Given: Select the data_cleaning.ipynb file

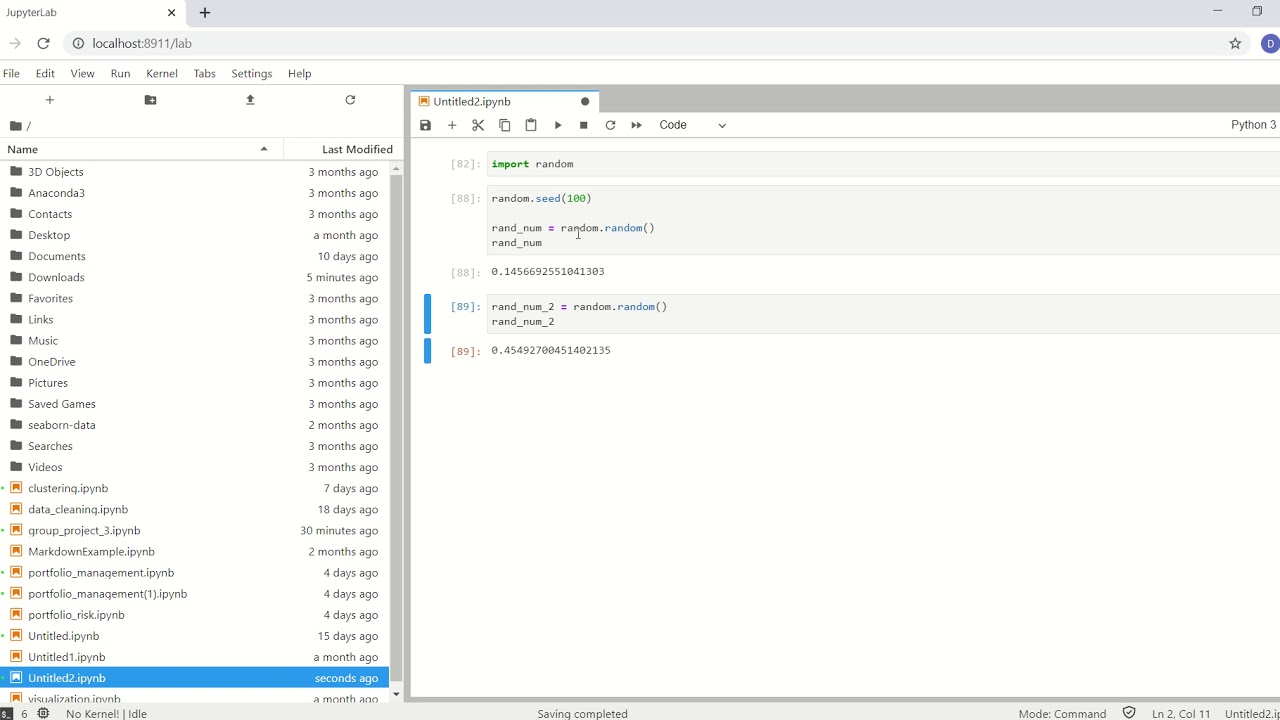Looking at the screenshot, I should [x=195, y=509].
